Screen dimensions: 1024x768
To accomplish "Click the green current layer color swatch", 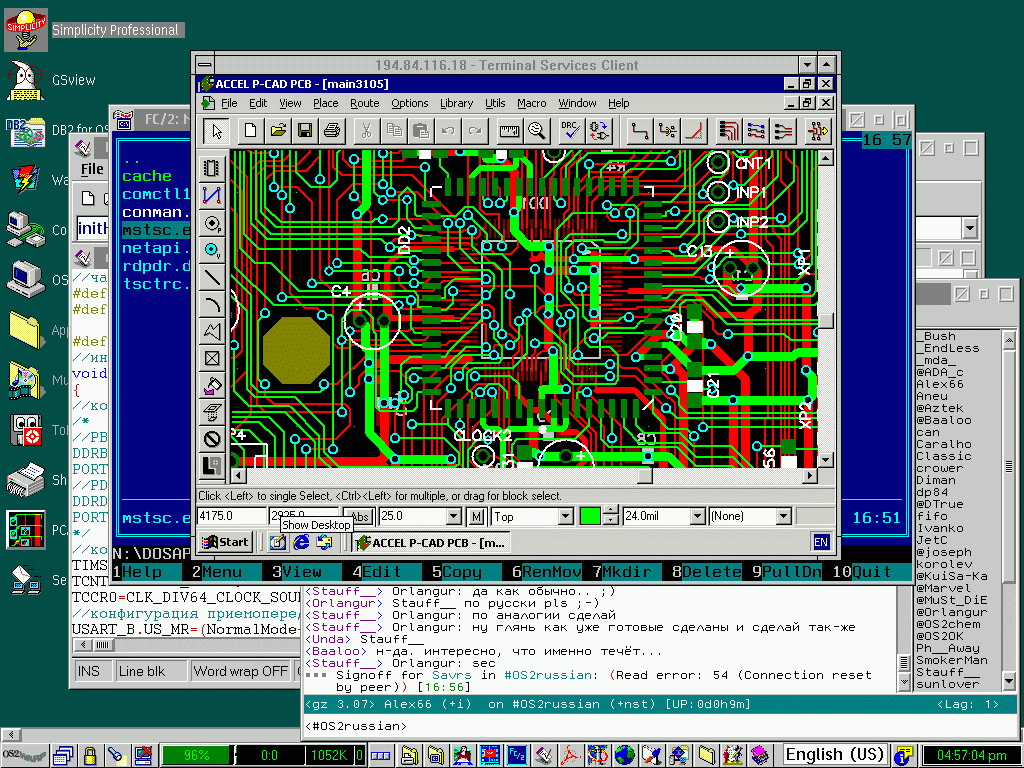I will coord(590,517).
